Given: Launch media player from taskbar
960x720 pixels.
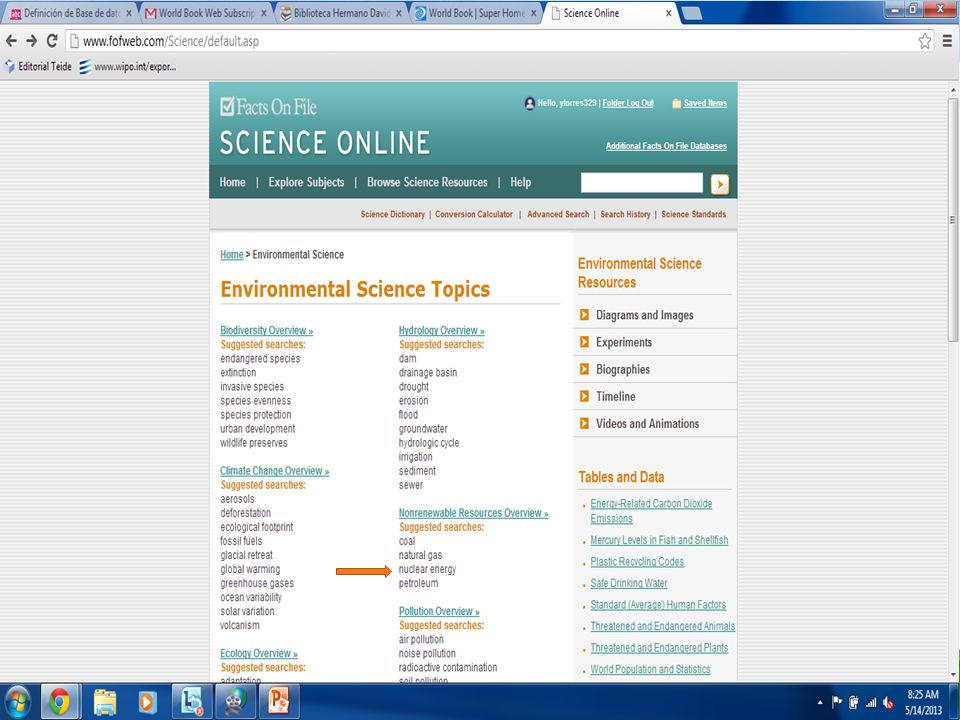Looking at the screenshot, I should (x=148, y=702).
